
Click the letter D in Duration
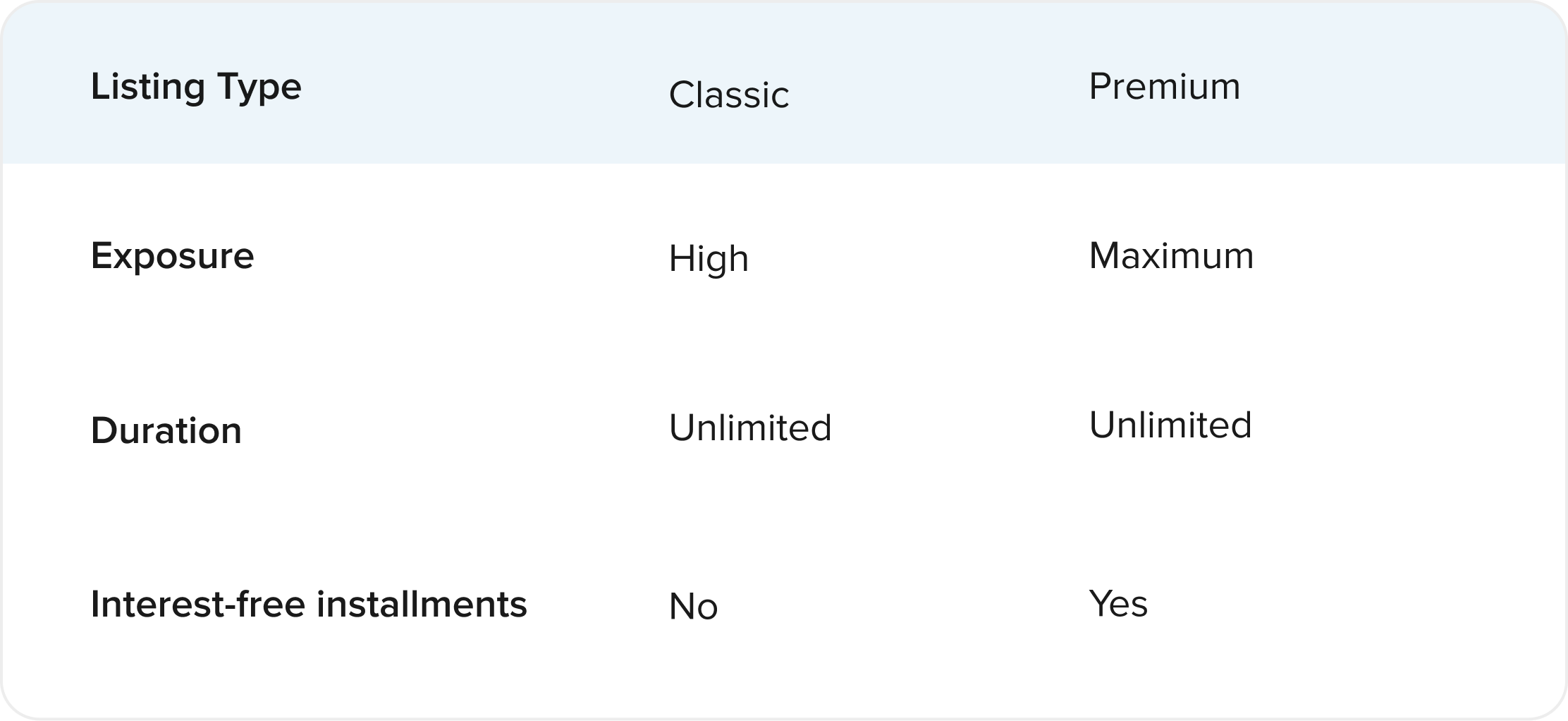coord(104,430)
